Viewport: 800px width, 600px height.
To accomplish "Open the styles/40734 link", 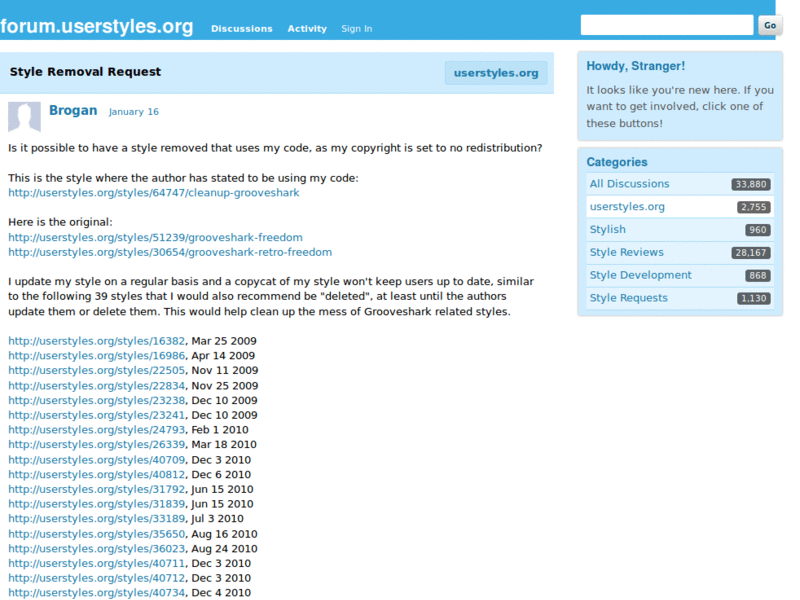I will tap(96, 593).
